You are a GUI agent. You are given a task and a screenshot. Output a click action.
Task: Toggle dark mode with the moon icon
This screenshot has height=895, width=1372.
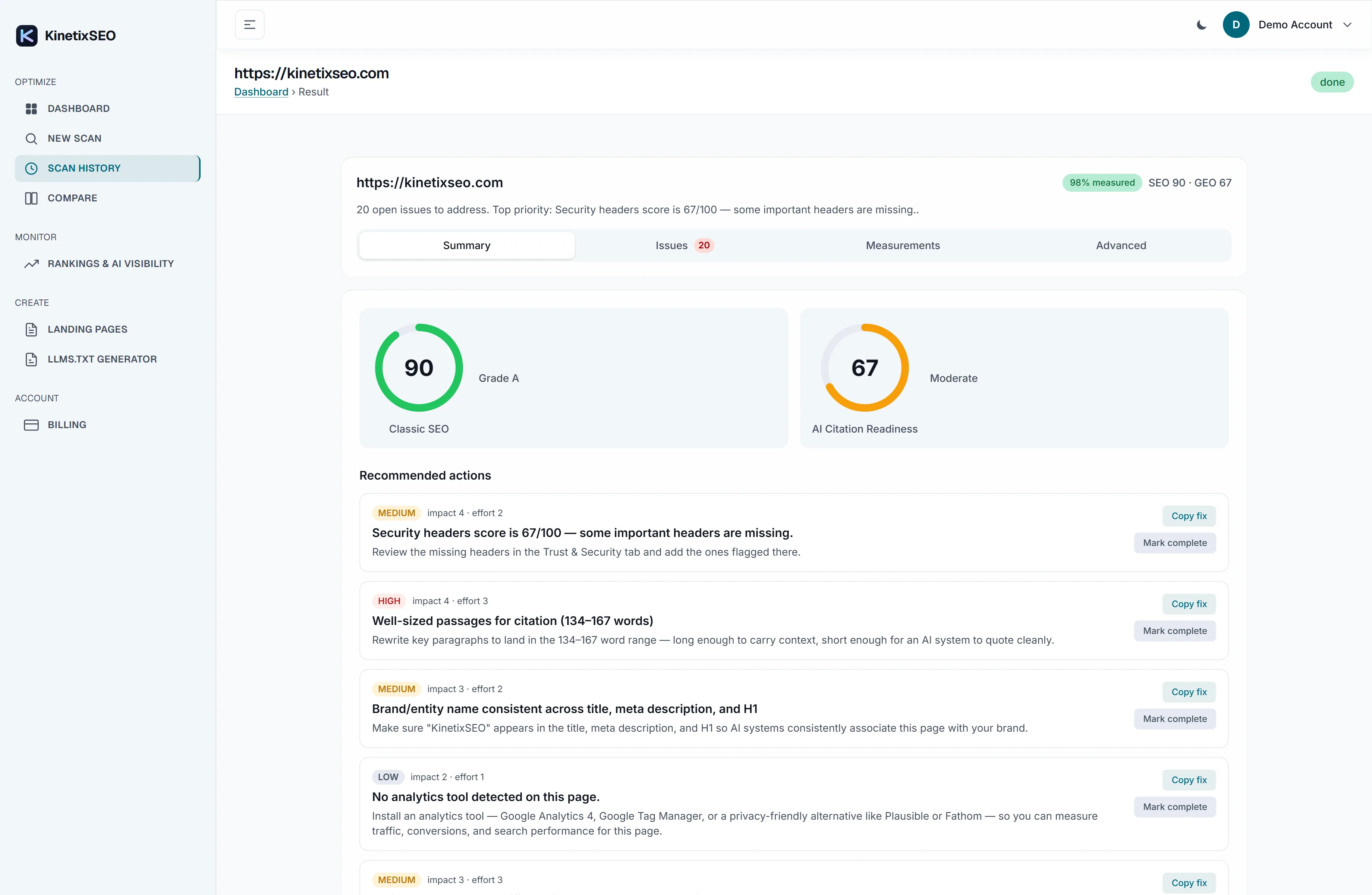click(x=1201, y=25)
